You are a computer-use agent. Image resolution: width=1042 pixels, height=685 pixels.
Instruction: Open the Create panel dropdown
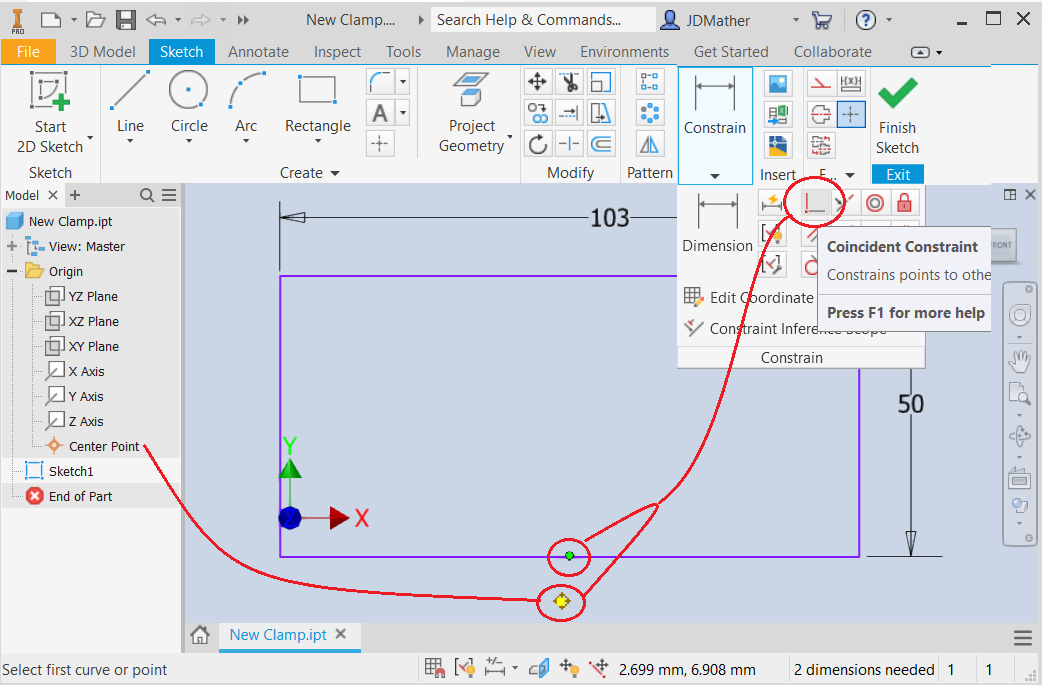pyautogui.click(x=335, y=173)
